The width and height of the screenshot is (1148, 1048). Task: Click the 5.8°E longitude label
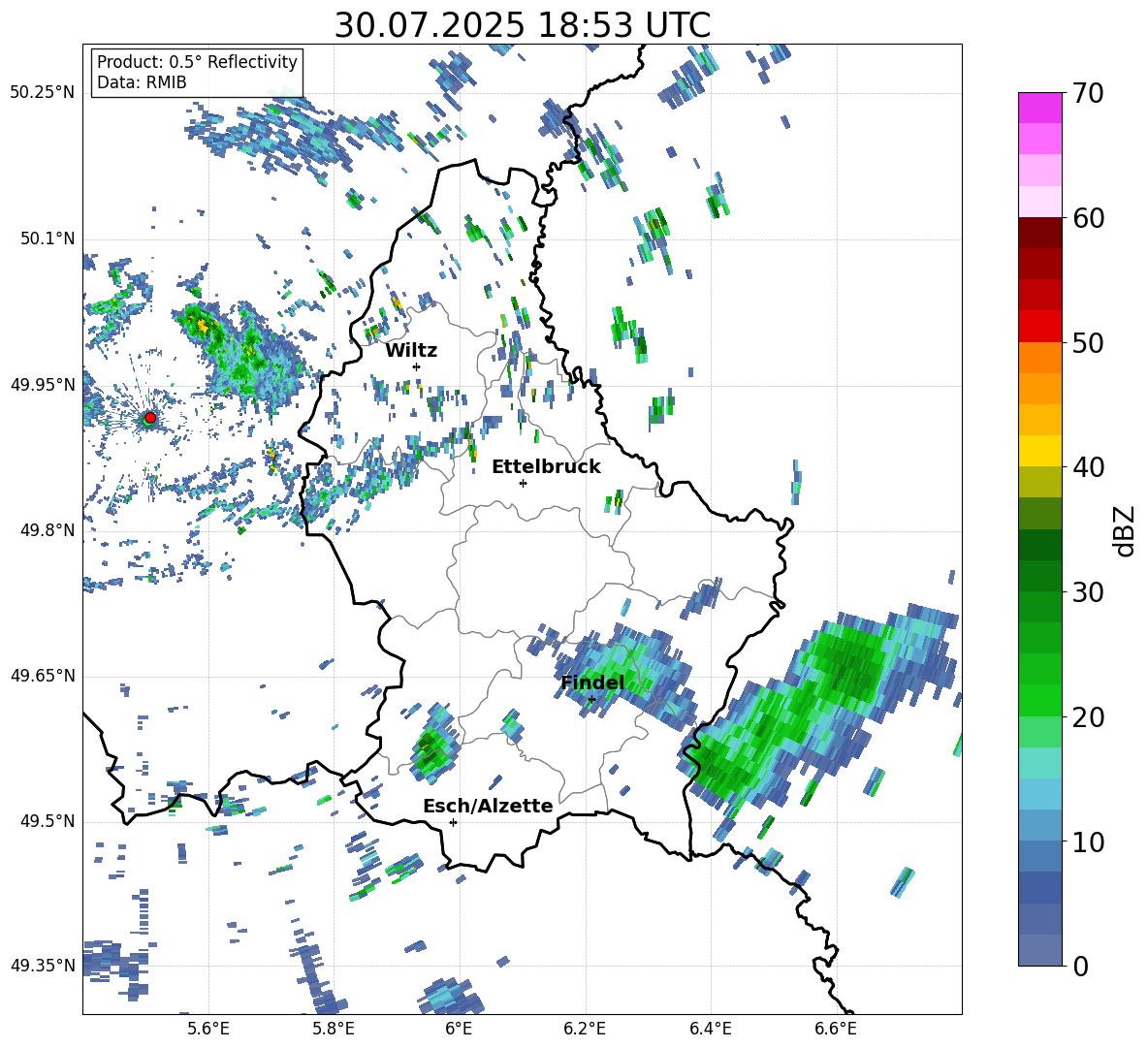pos(334,1029)
